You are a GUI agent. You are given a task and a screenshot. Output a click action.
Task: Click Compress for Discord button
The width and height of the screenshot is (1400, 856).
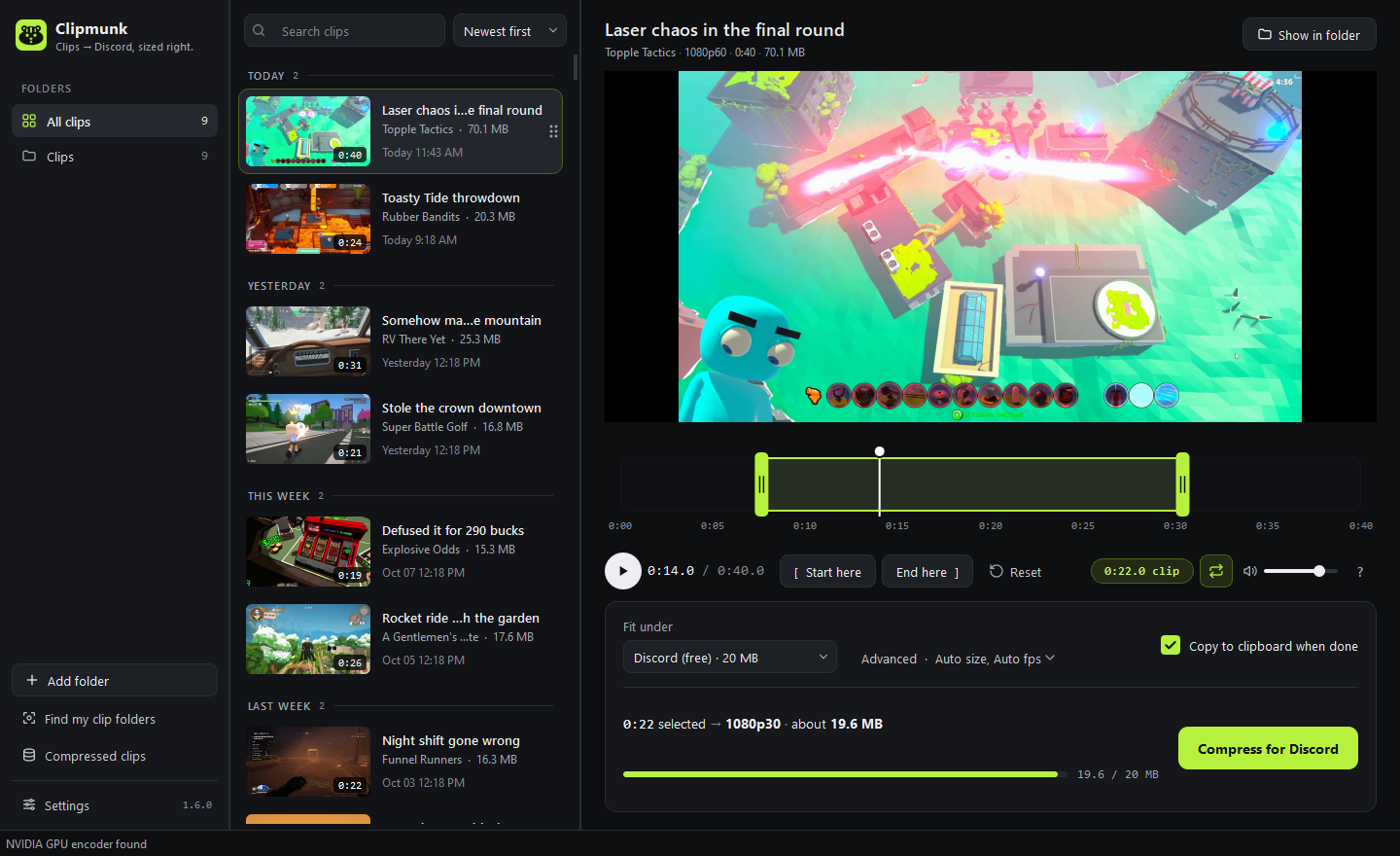click(x=1268, y=748)
